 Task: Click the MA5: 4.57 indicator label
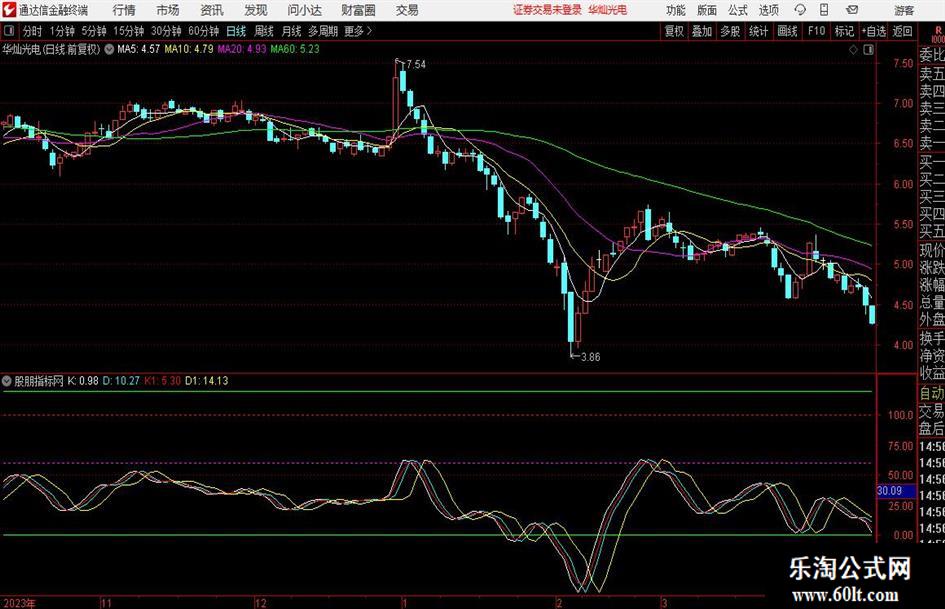(139, 49)
